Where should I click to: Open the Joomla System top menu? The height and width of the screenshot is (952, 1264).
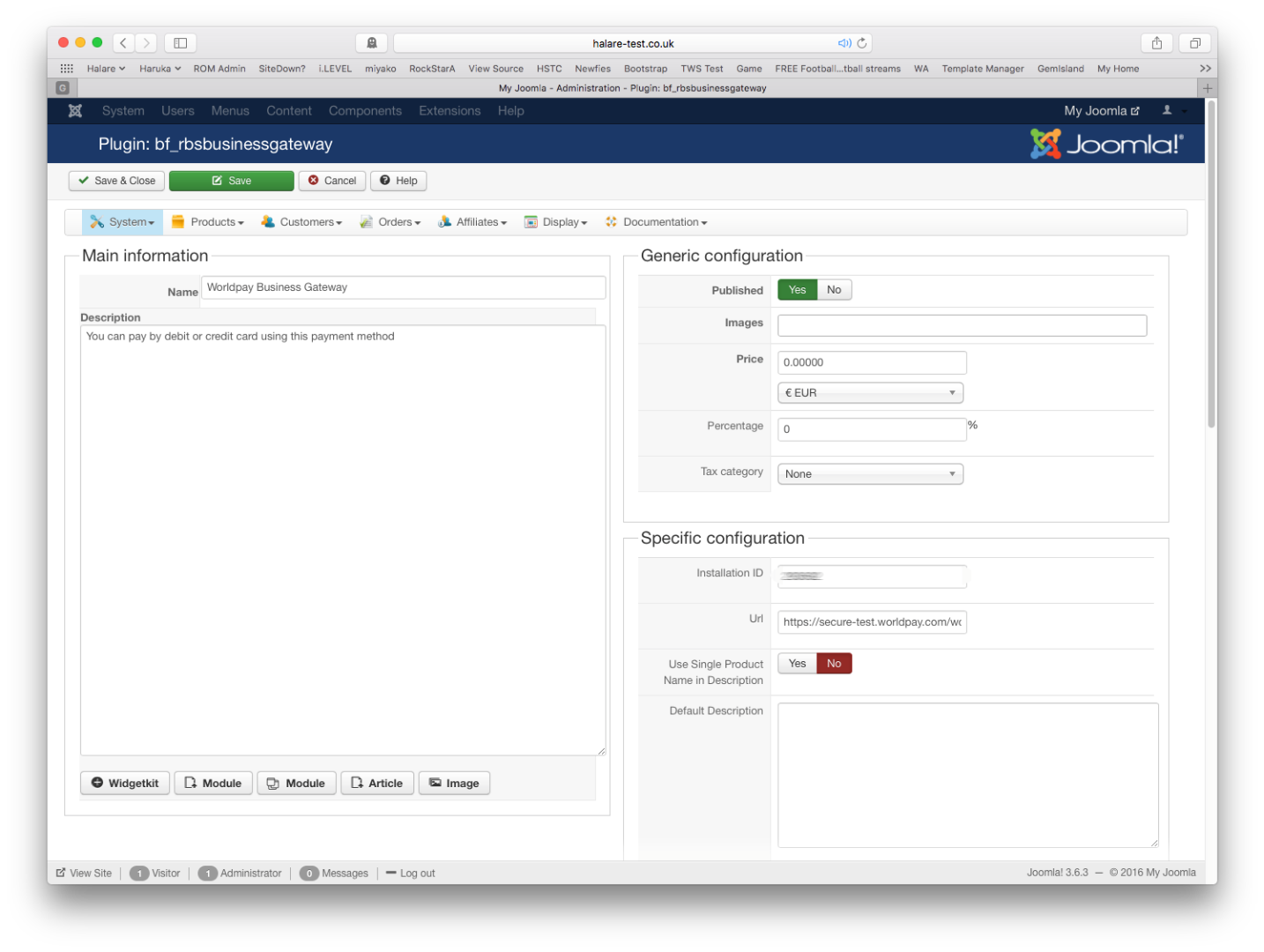pos(123,111)
